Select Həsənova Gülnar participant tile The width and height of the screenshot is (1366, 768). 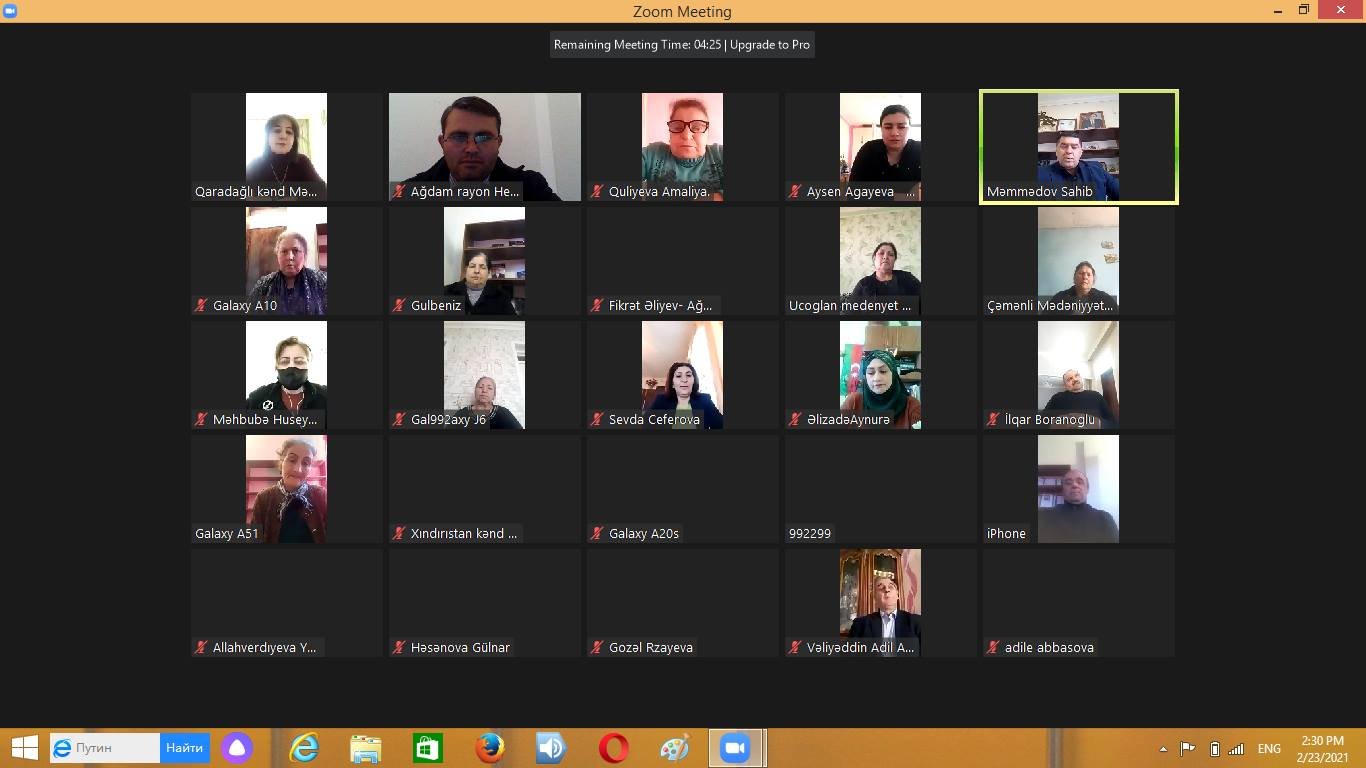pos(485,603)
